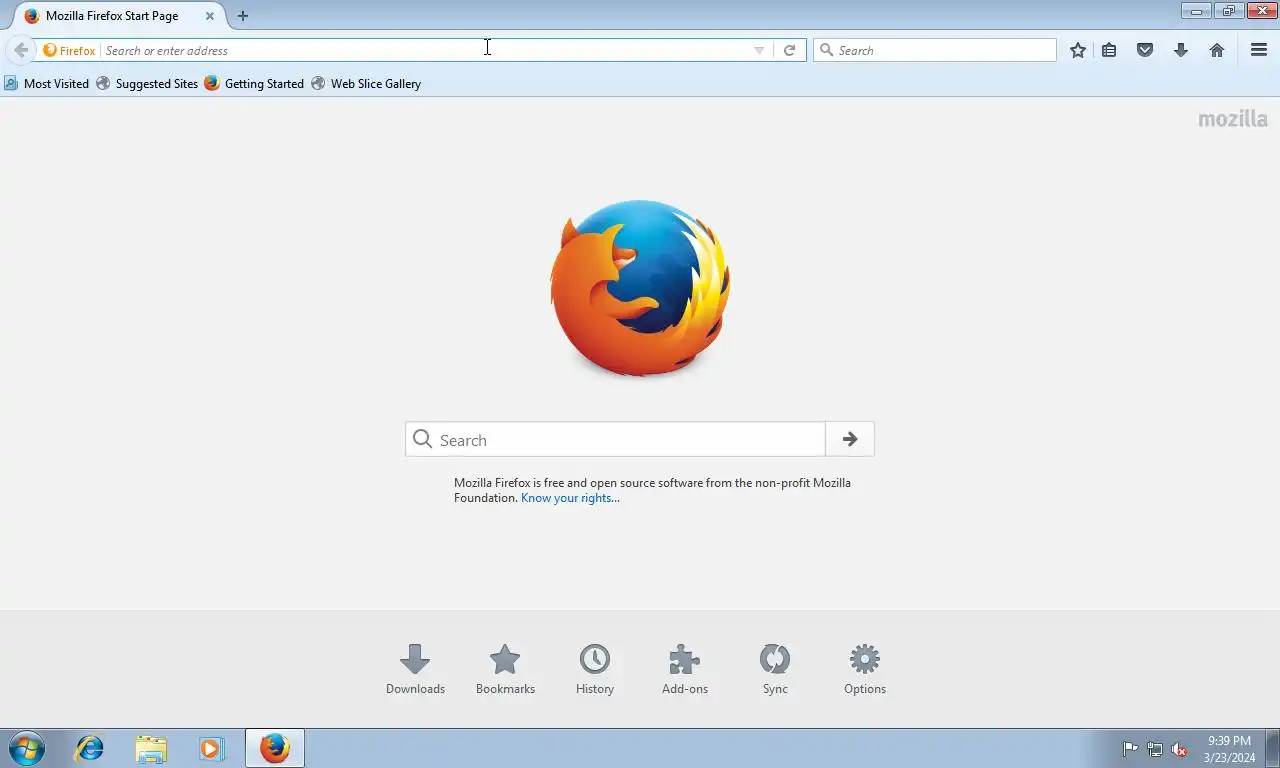Open the Action Center flag icon
Screen dimensions: 1280x768
1130,749
